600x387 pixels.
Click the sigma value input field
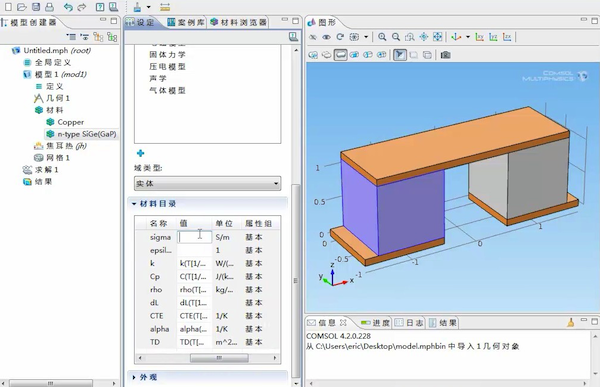click(194, 237)
